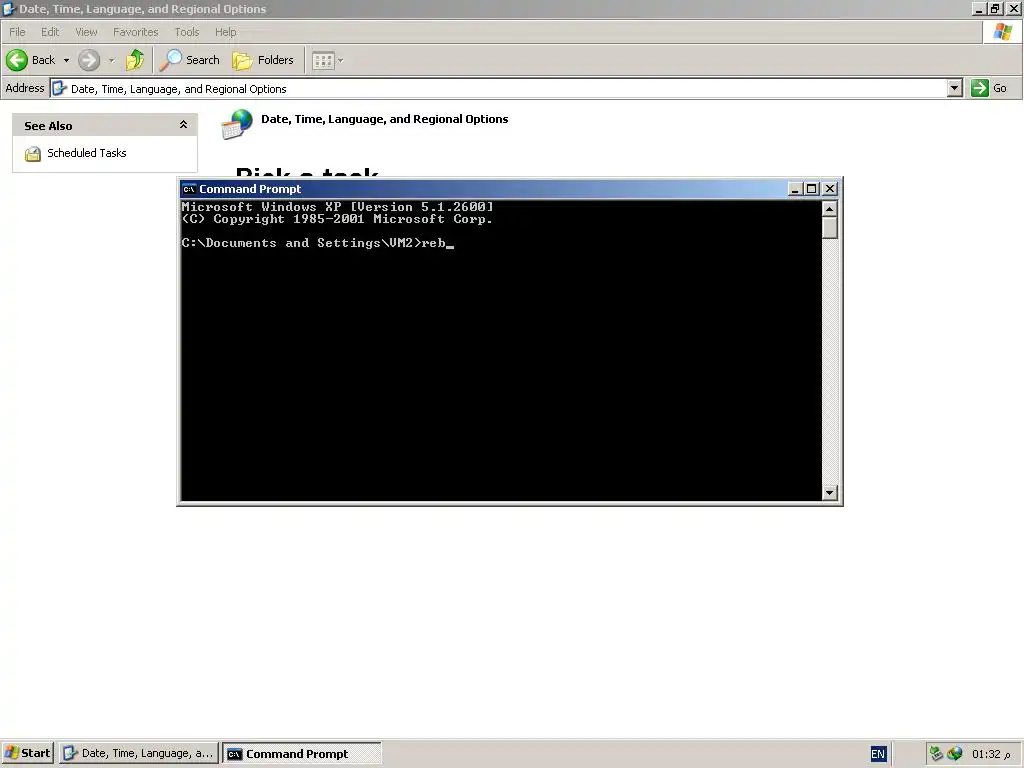This screenshot has height=768, width=1024.
Task: Go up one folder level icon
Action: pos(135,60)
